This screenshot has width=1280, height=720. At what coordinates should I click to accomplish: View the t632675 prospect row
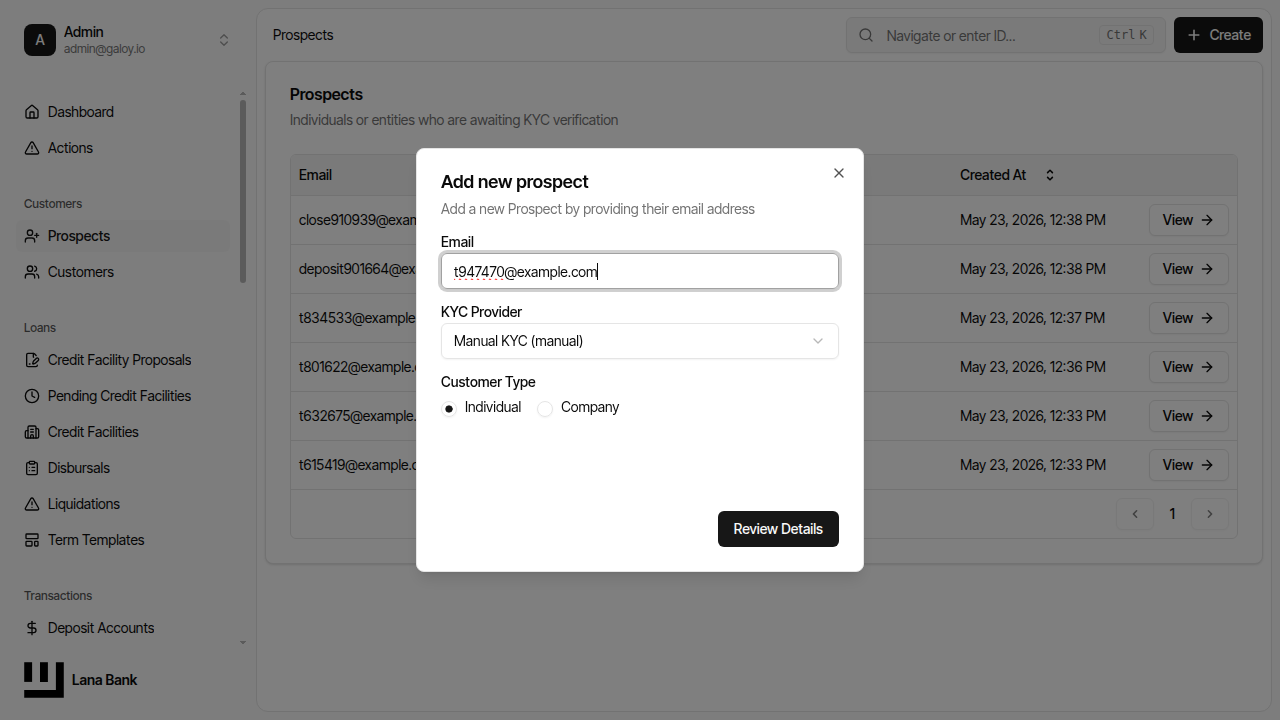[1189, 416]
